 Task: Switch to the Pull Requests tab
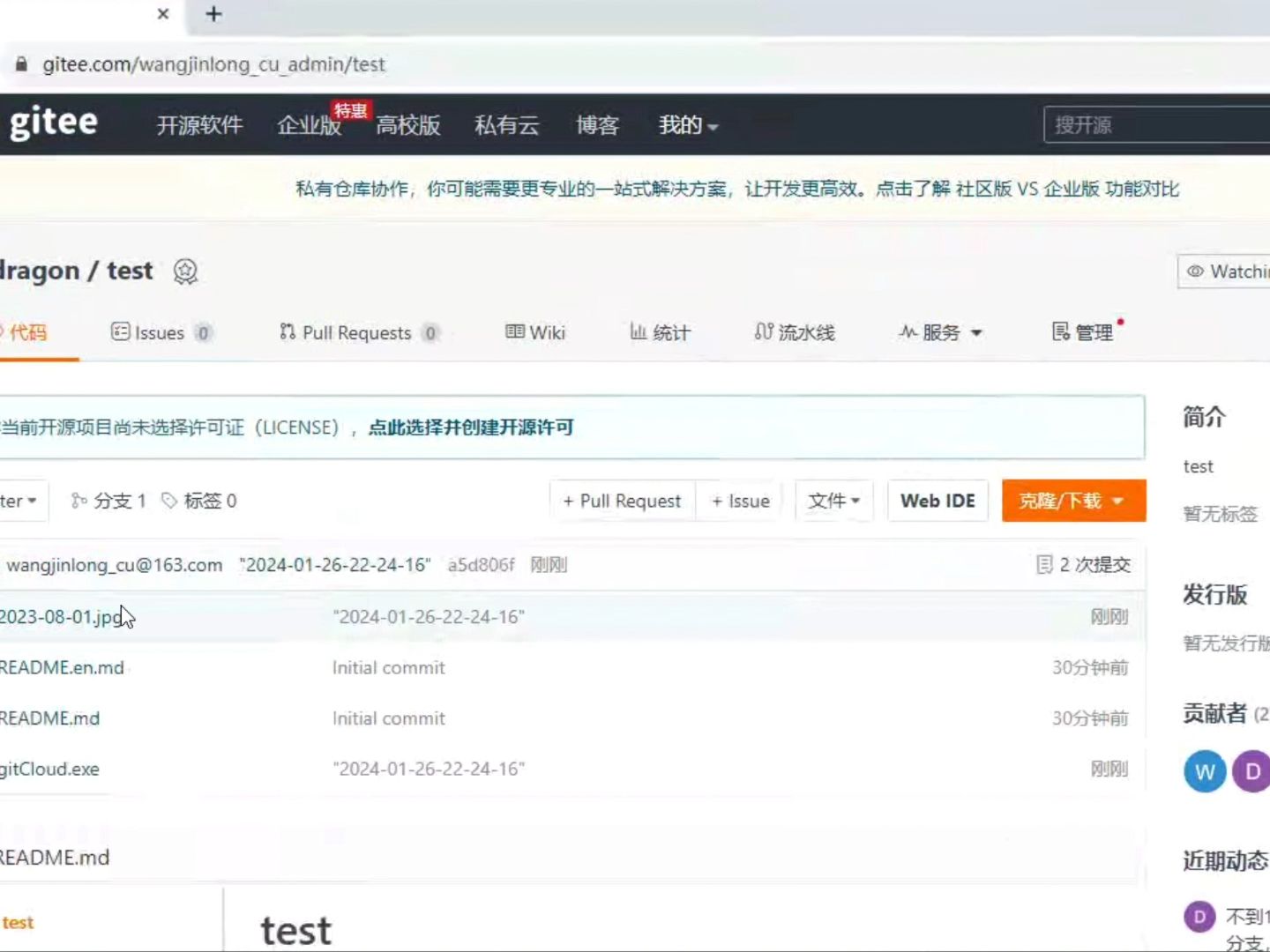359,332
